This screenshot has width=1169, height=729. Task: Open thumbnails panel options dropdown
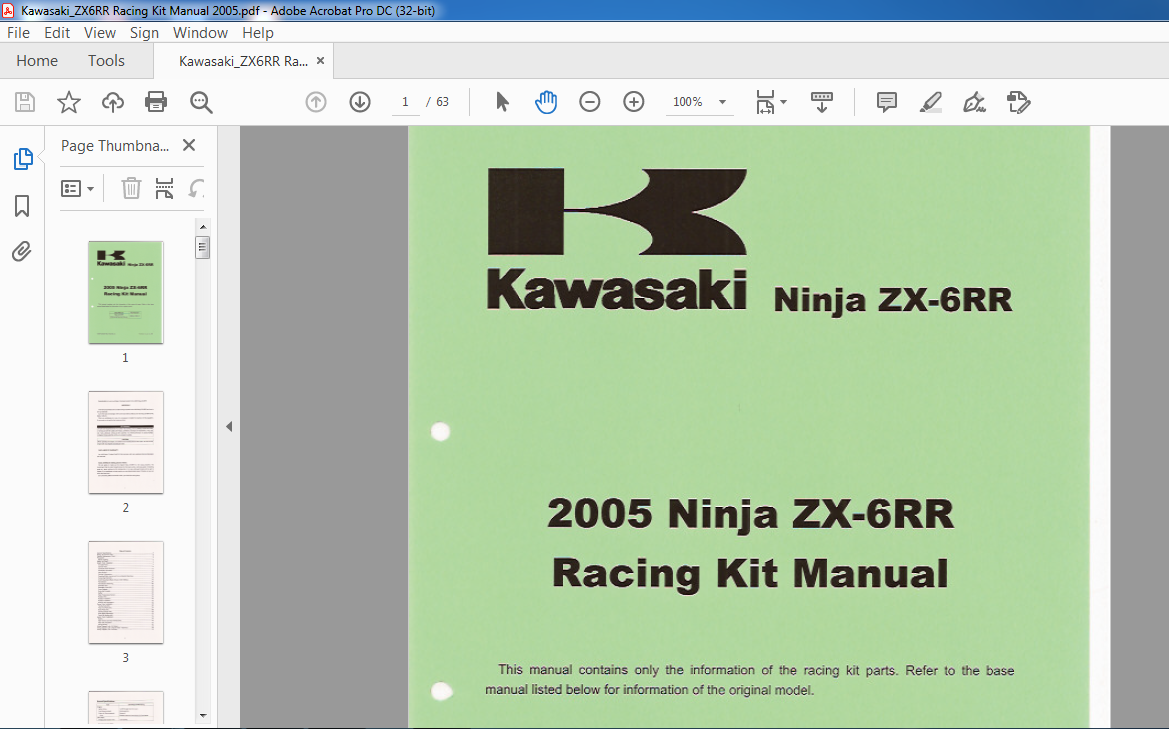click(x=77, y=189)
